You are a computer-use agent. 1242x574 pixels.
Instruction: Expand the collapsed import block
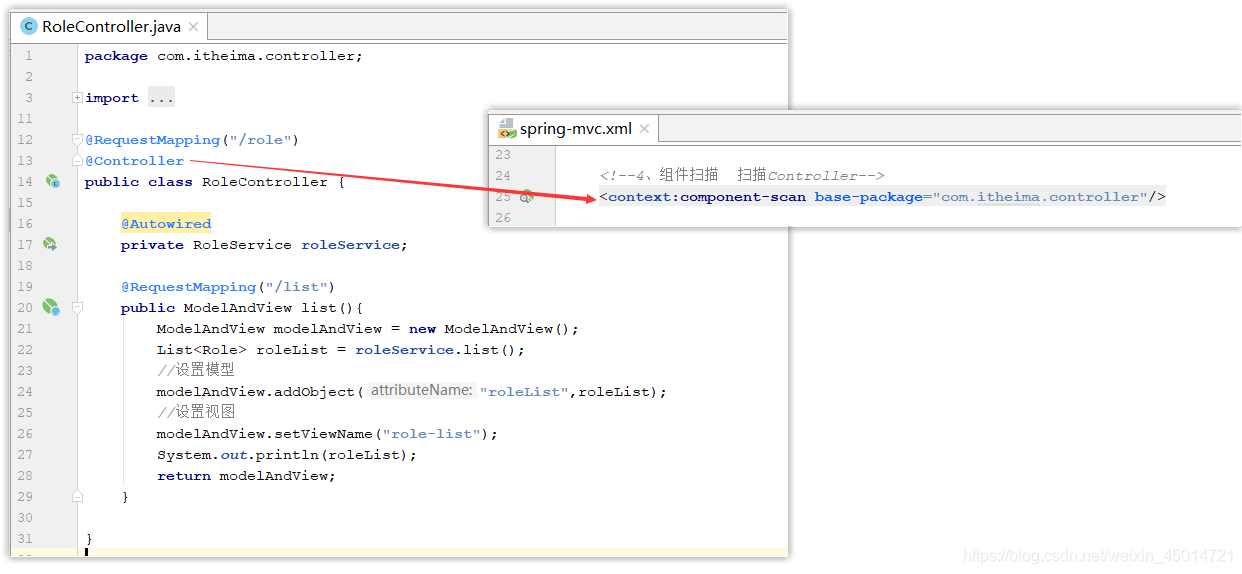tap(77, 98)
